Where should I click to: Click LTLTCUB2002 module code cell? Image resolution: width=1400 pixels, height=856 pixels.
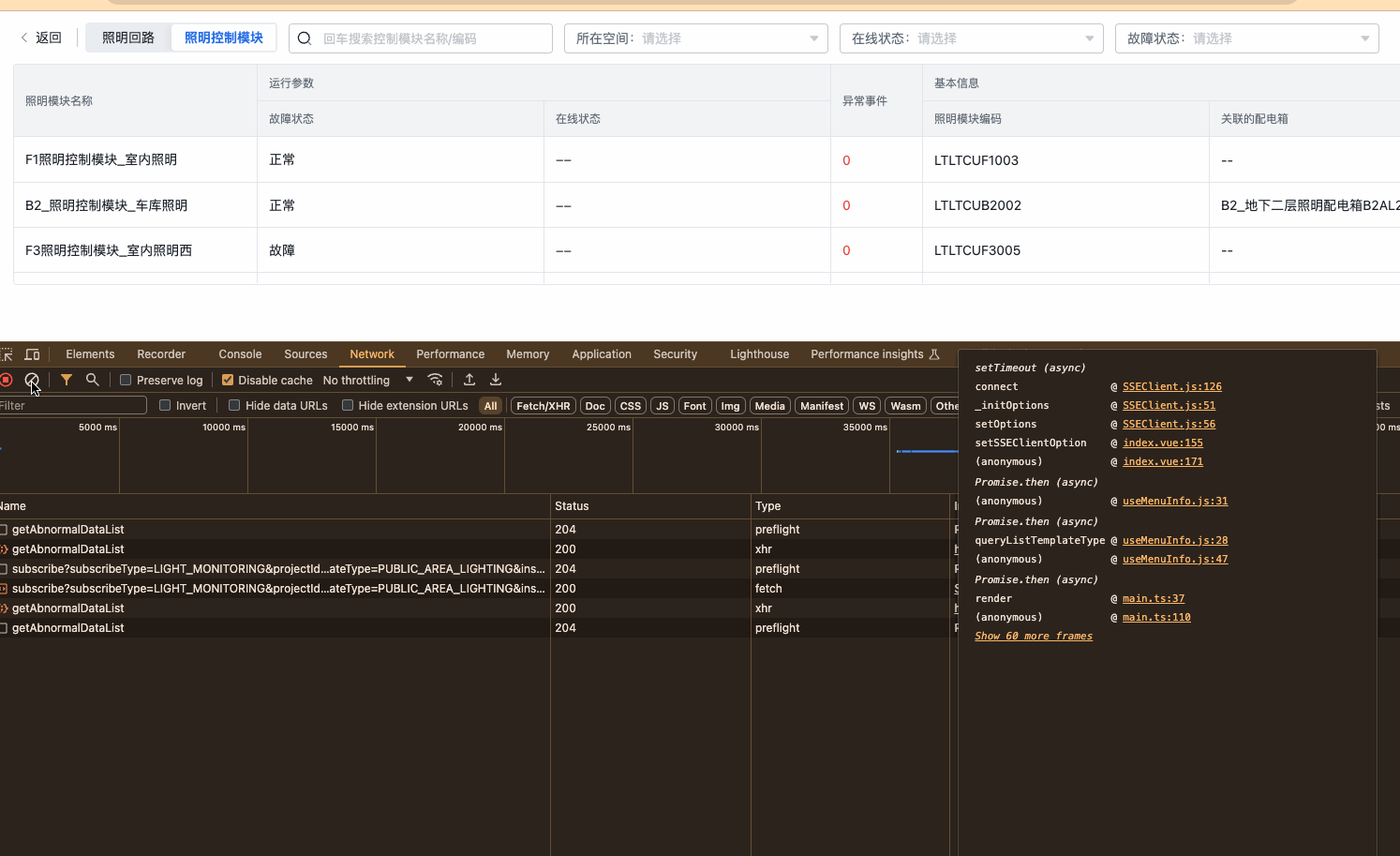tap(977, 205)
